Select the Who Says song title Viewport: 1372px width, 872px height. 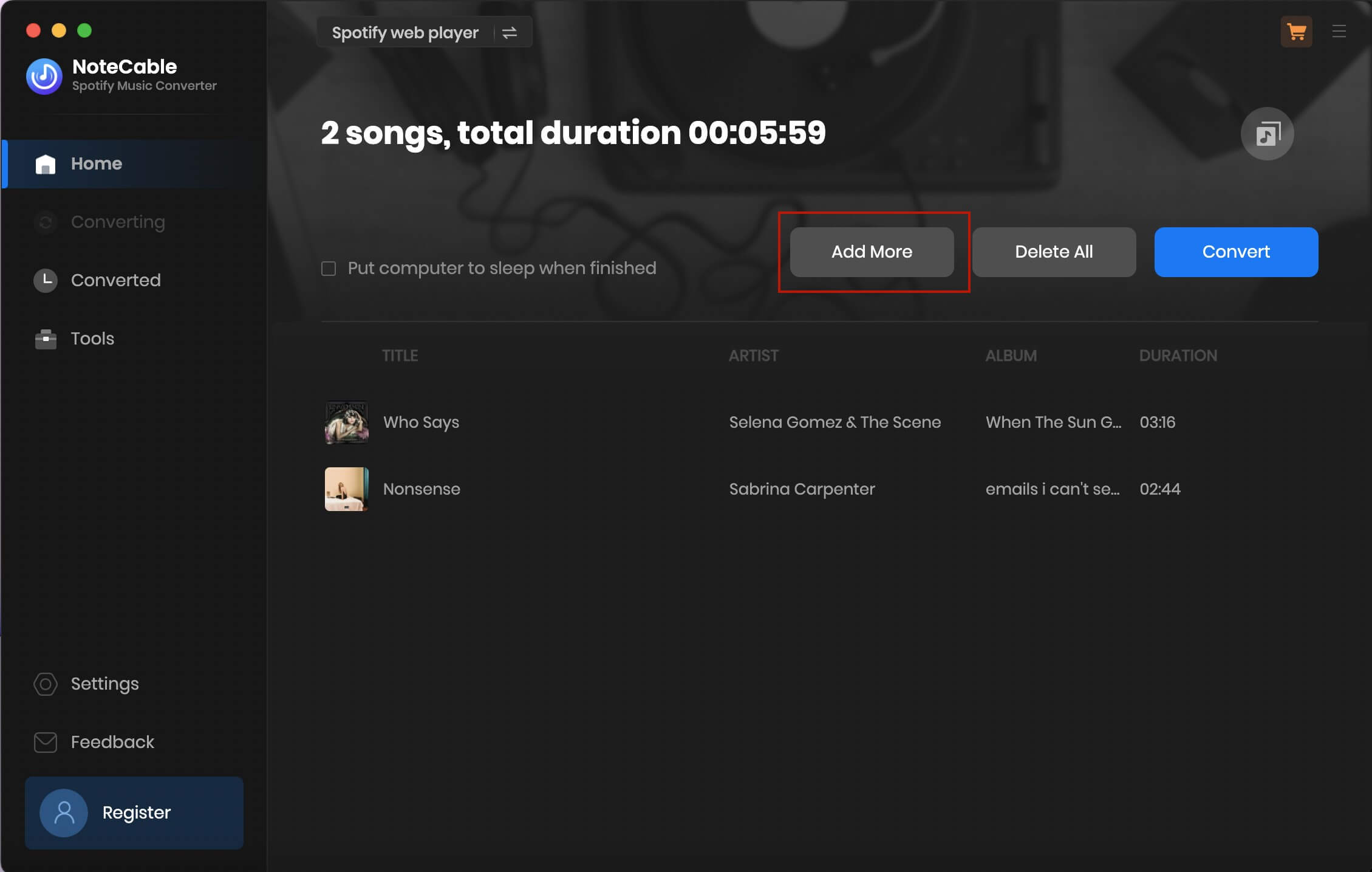(421, 422)
